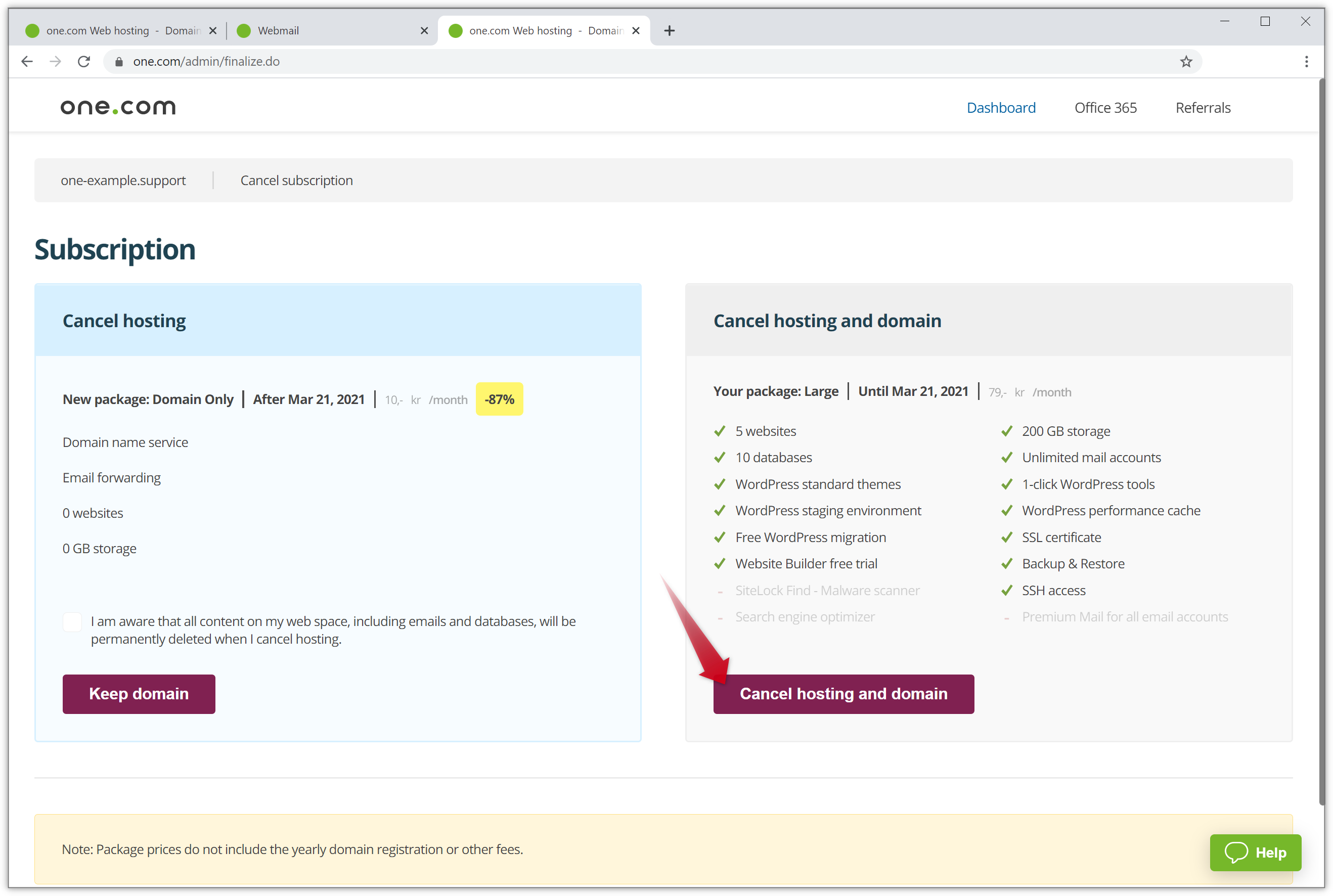Click the Referrals navigation link
The width and height of the screenshot is (1333, 896).
1203,107
